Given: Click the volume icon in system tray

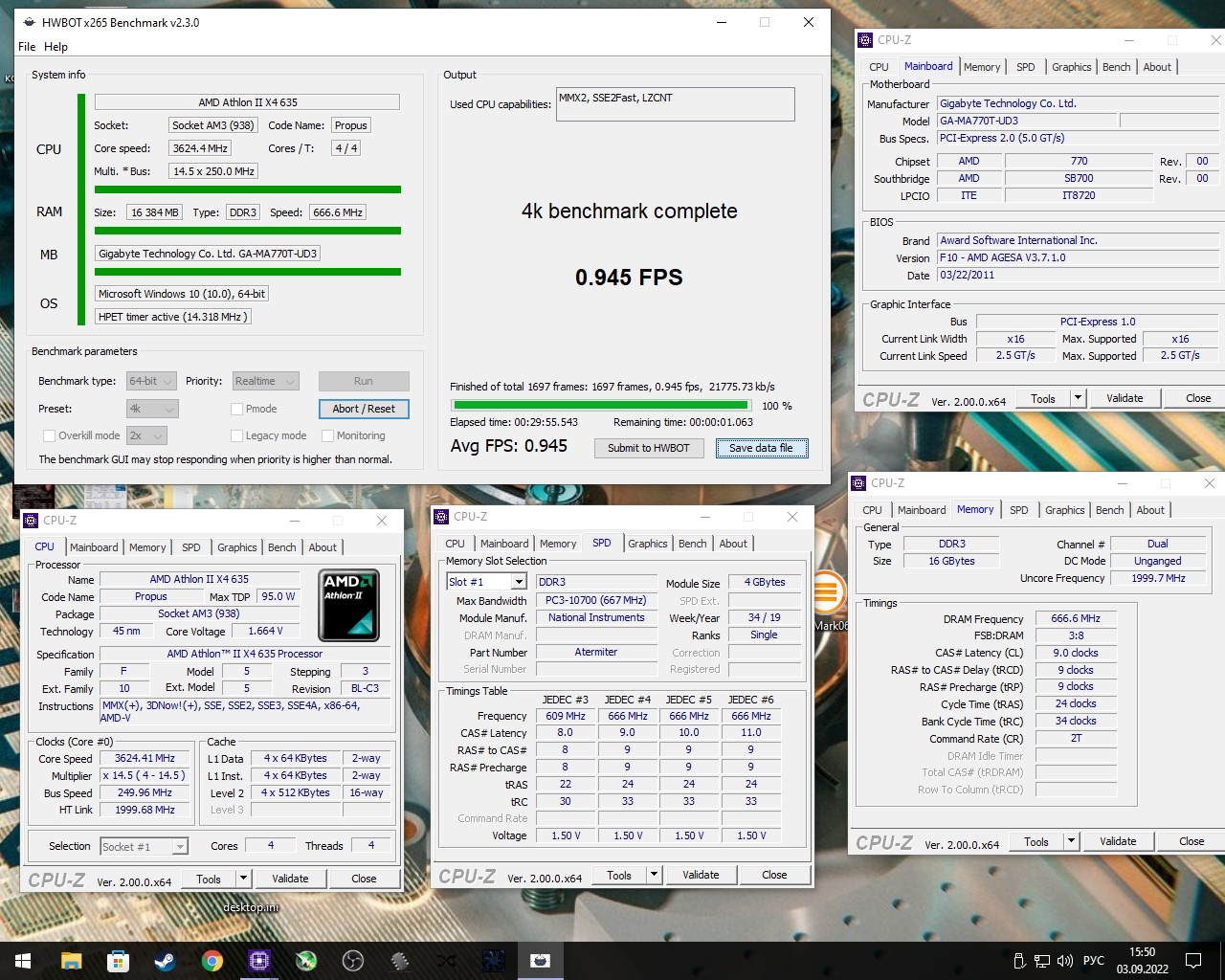Looking at the screenshot, I should click(1065, 961).
